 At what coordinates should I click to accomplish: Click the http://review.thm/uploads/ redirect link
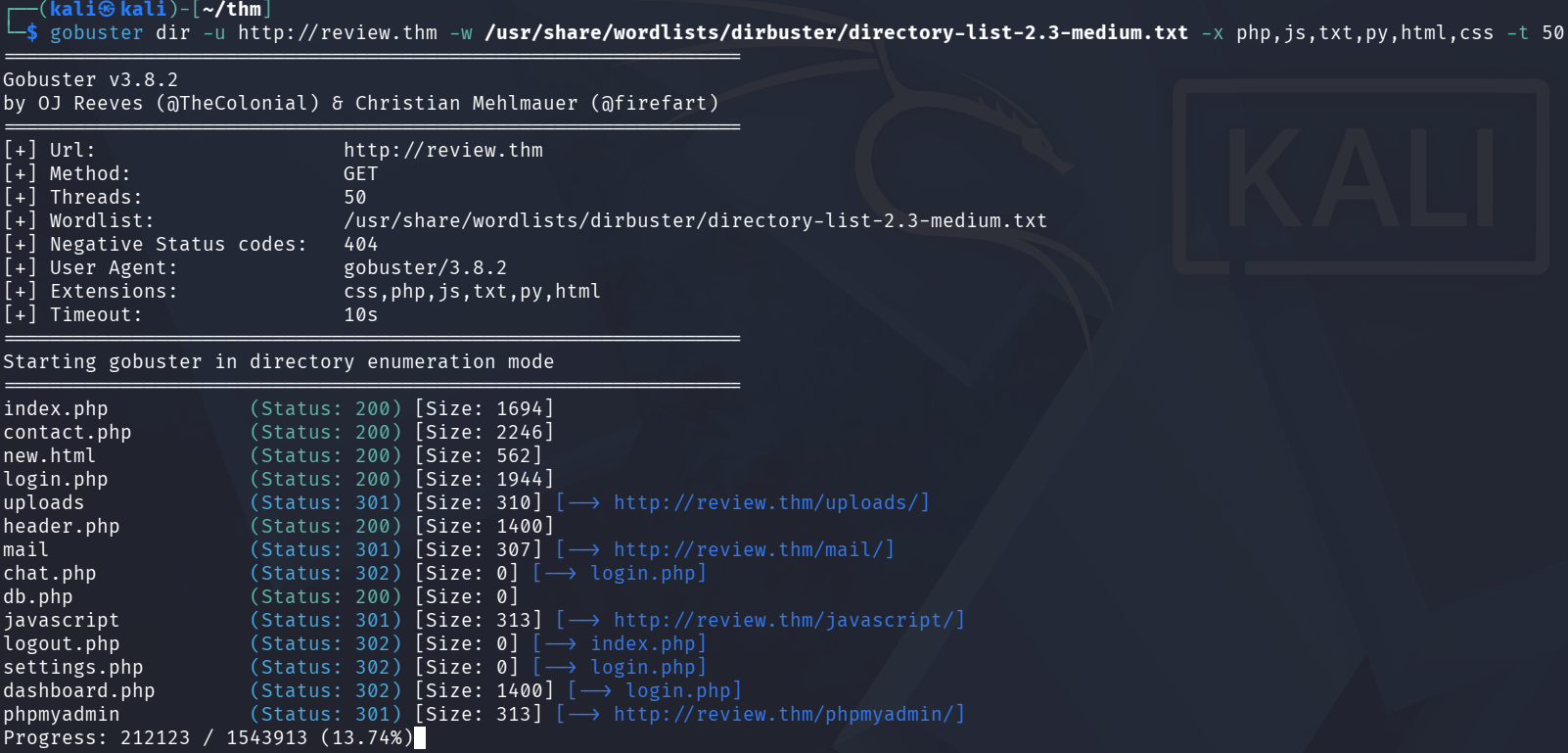point(765,502)
